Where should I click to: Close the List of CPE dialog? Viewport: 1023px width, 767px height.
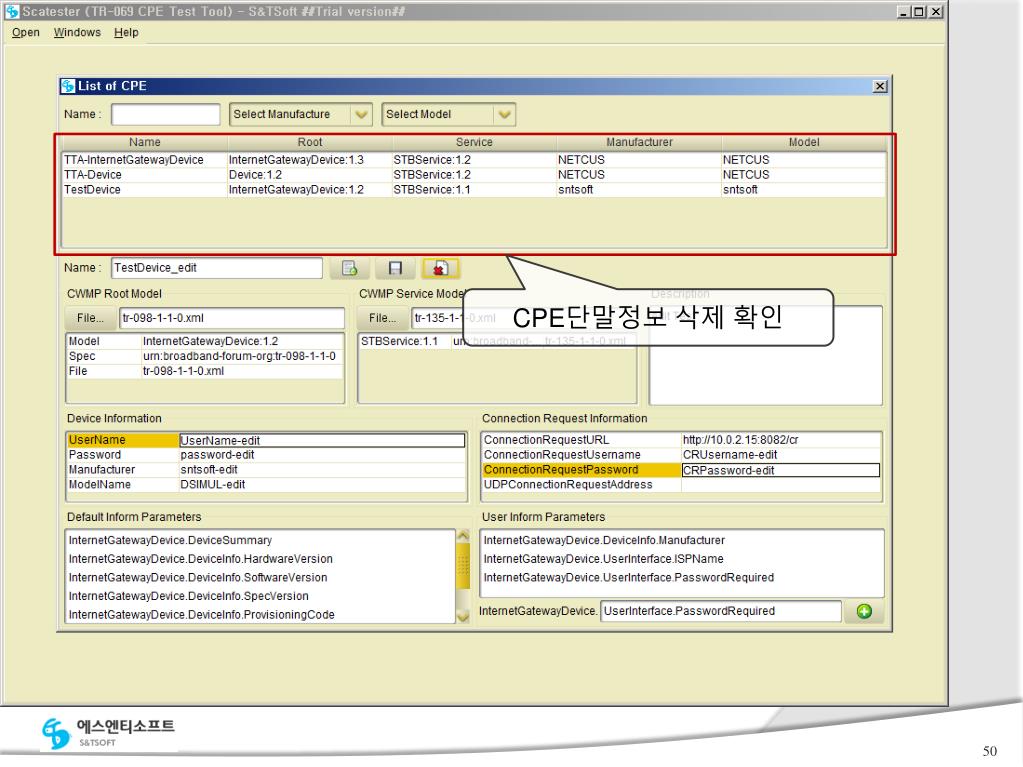pyautogui.click(x=879, y=86)
